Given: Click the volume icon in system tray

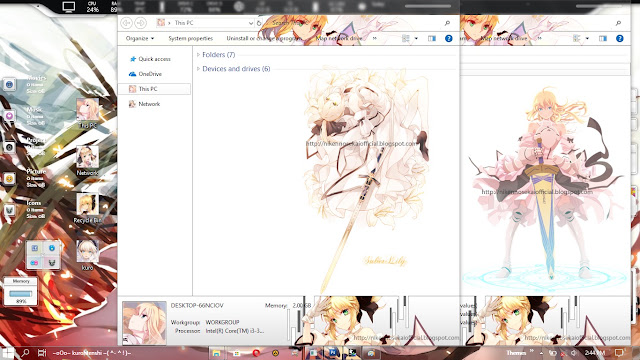Looking at the screenshot, I should click(573, 353).
